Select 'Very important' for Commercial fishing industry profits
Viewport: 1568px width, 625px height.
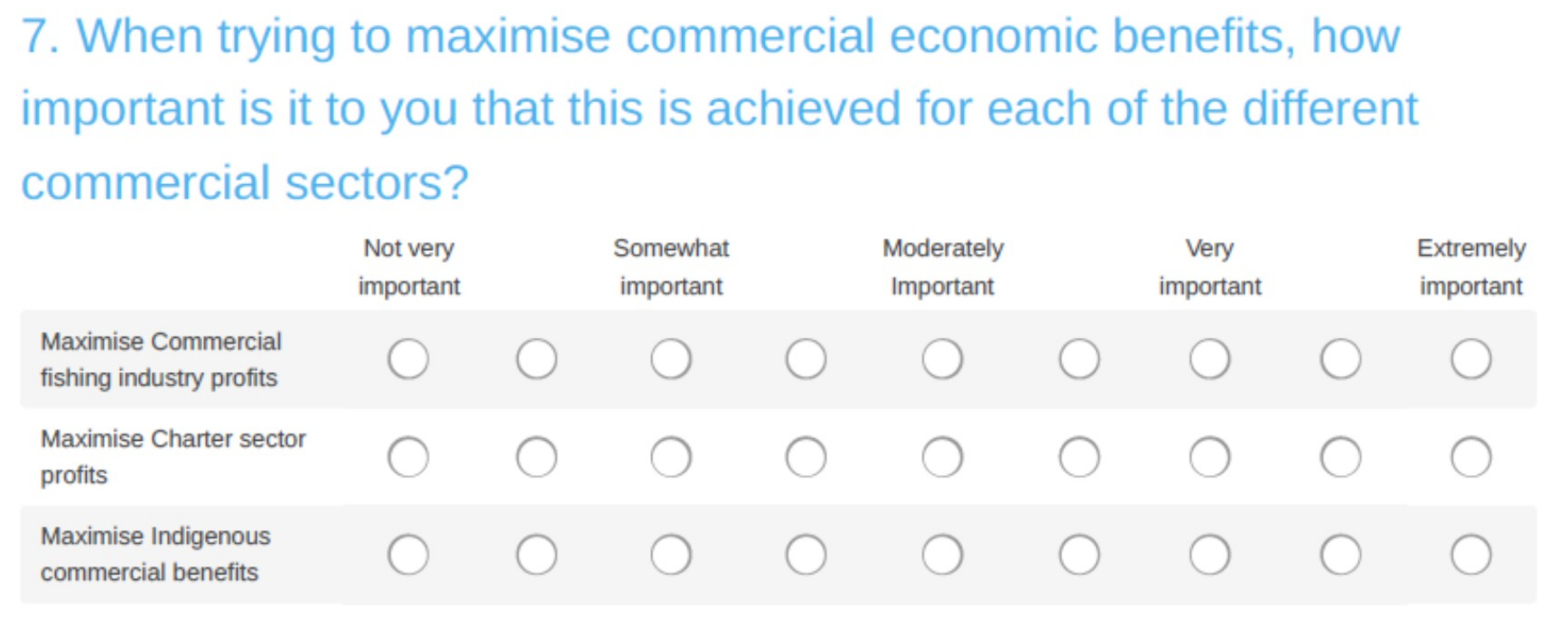click(x=1209, y=359)
